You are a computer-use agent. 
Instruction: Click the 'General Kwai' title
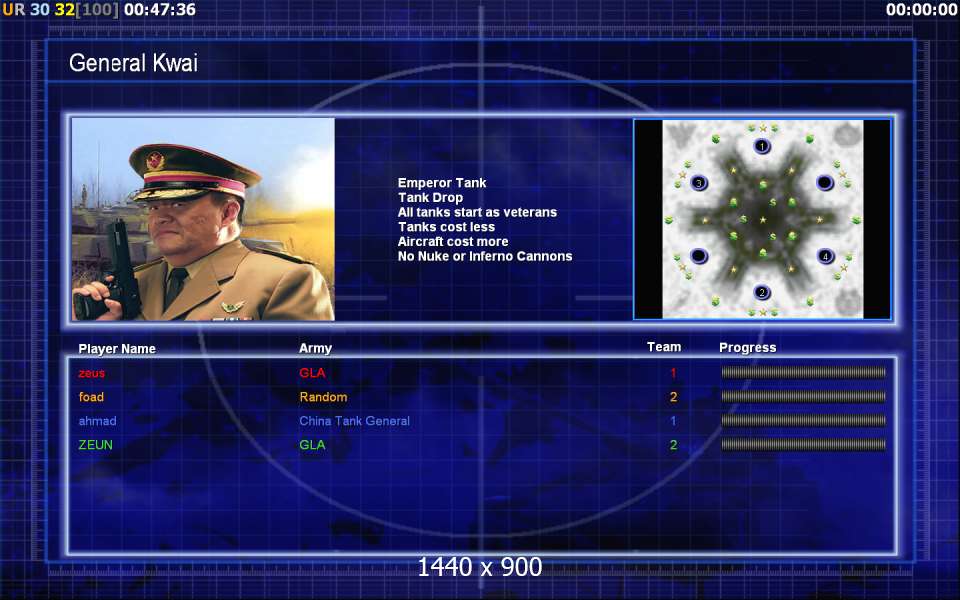(x=133, y=62)
